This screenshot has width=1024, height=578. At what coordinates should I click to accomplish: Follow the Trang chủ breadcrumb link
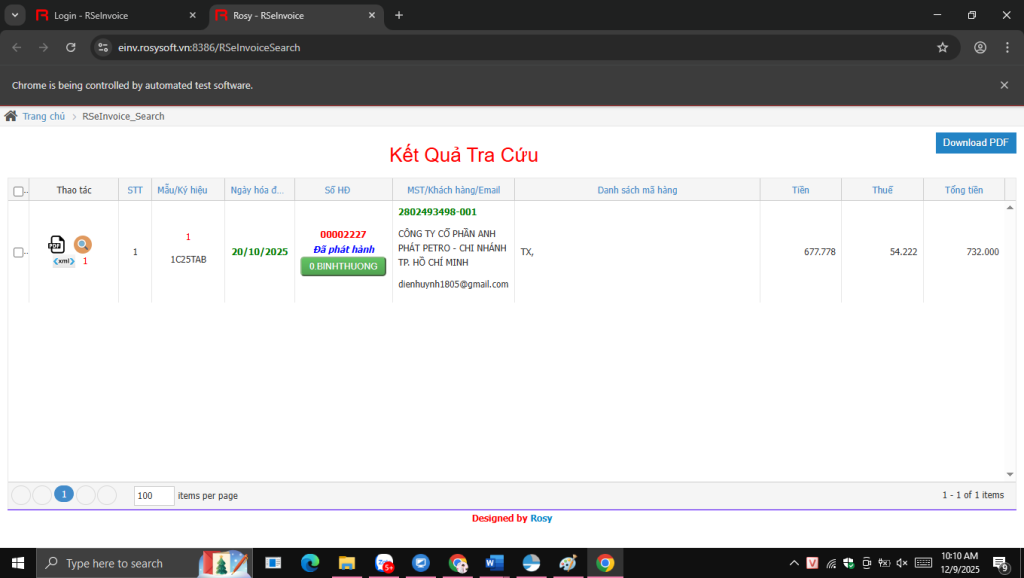pyautogui.click(x=44, y=116)
